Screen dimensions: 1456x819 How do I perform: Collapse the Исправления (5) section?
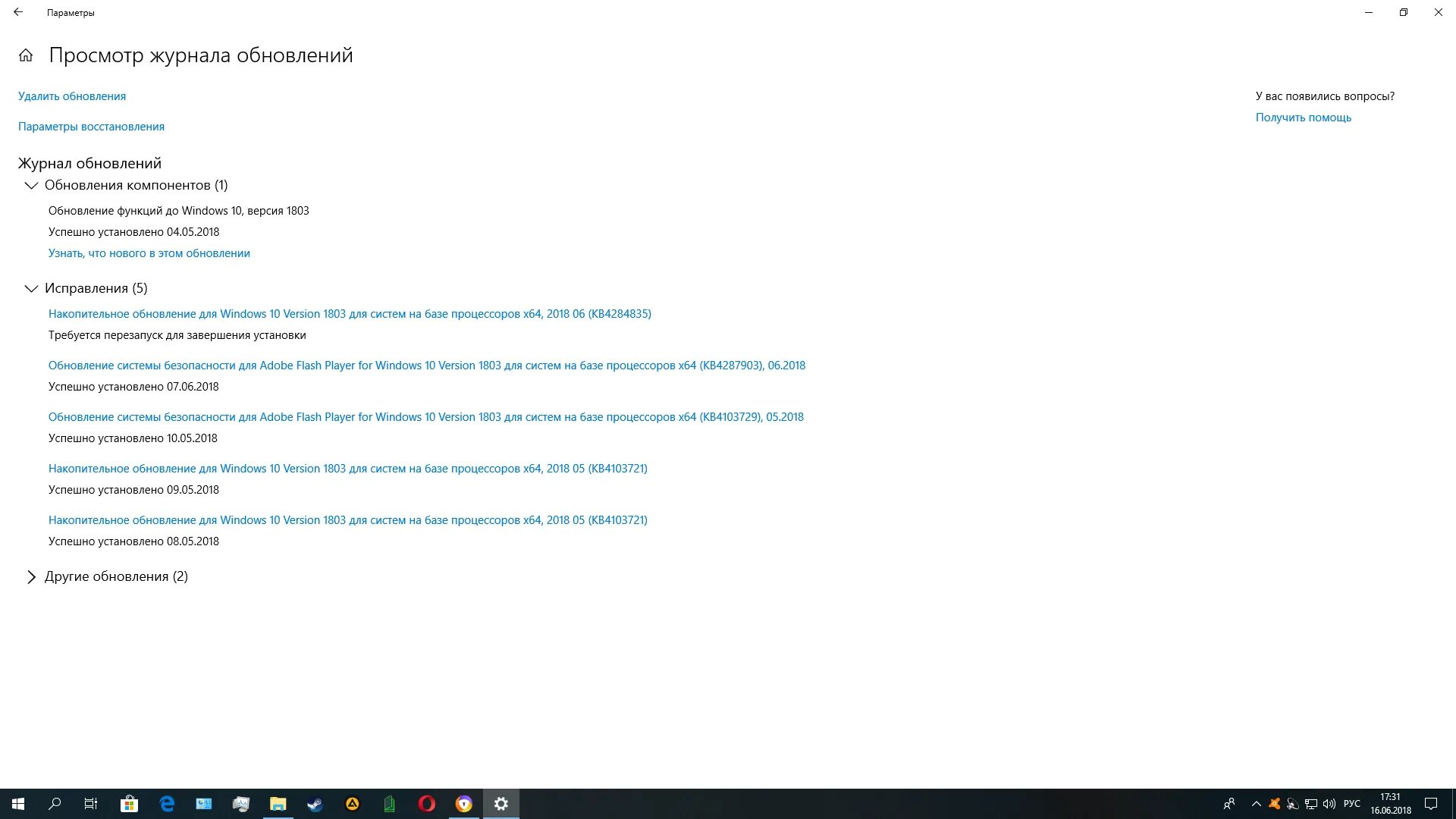coord(31,288)
